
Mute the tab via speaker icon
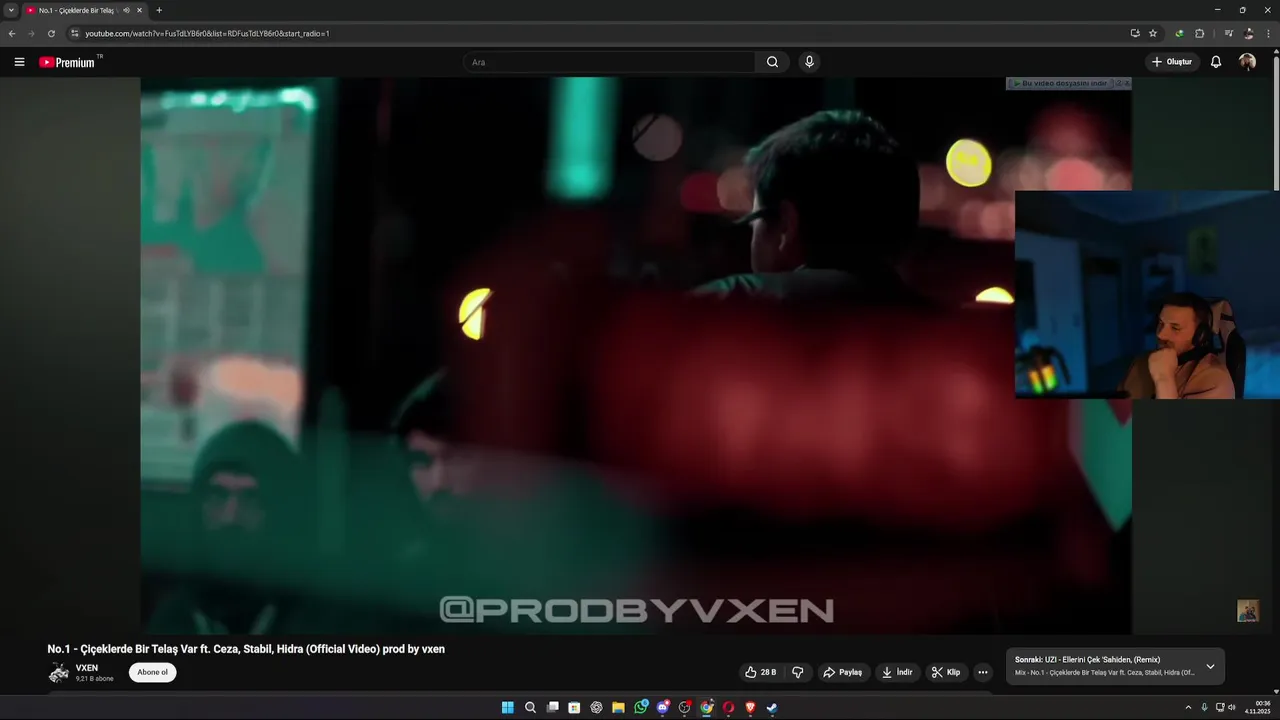point(126,10)
